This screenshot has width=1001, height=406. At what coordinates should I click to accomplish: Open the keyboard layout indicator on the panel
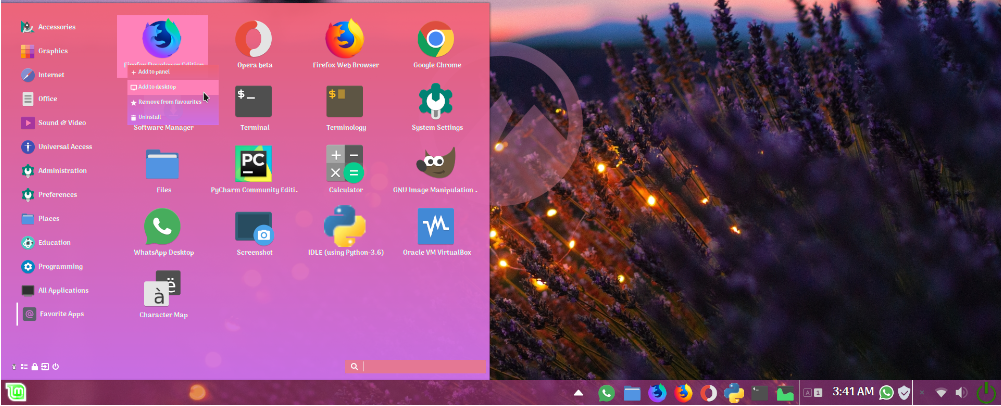click(813, 393)
